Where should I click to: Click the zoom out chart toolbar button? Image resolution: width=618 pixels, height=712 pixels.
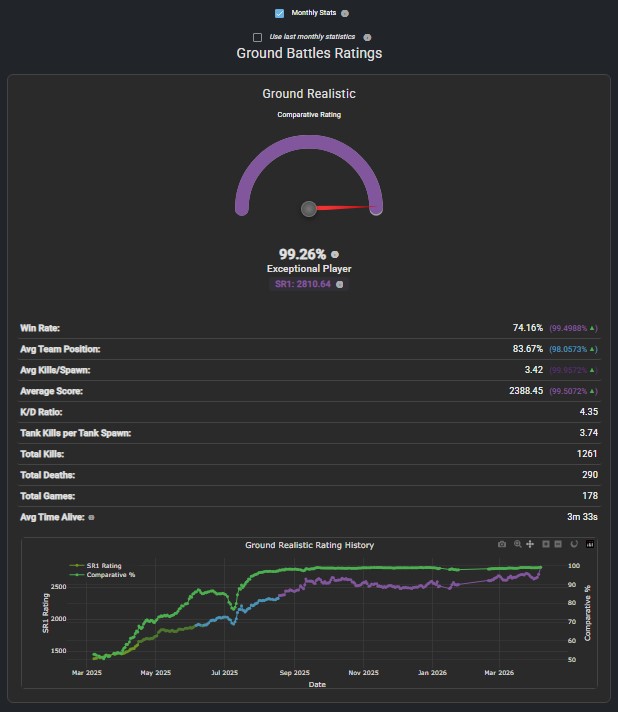[x=558, y=544]
